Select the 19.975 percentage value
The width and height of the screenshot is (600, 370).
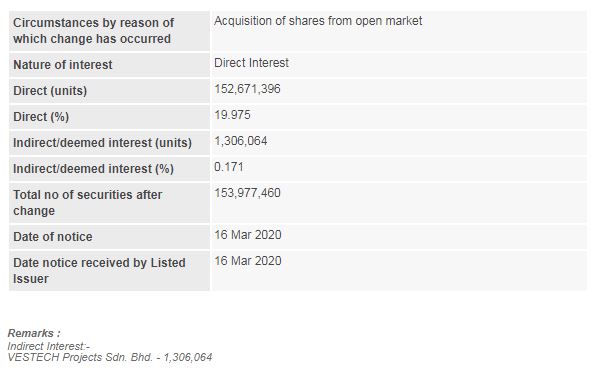tap(232, 115)
